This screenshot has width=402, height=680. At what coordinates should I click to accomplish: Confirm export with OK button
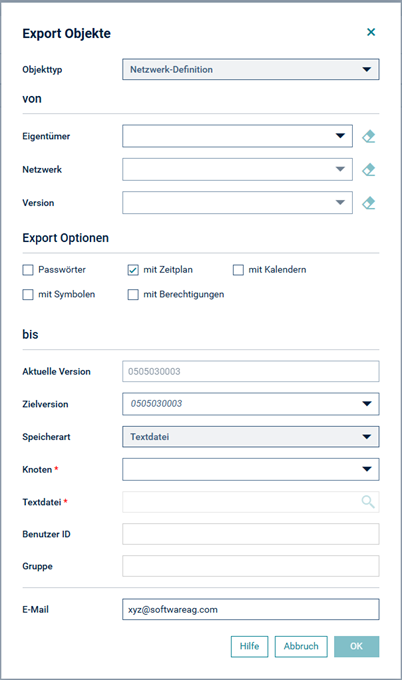(356, 647)
